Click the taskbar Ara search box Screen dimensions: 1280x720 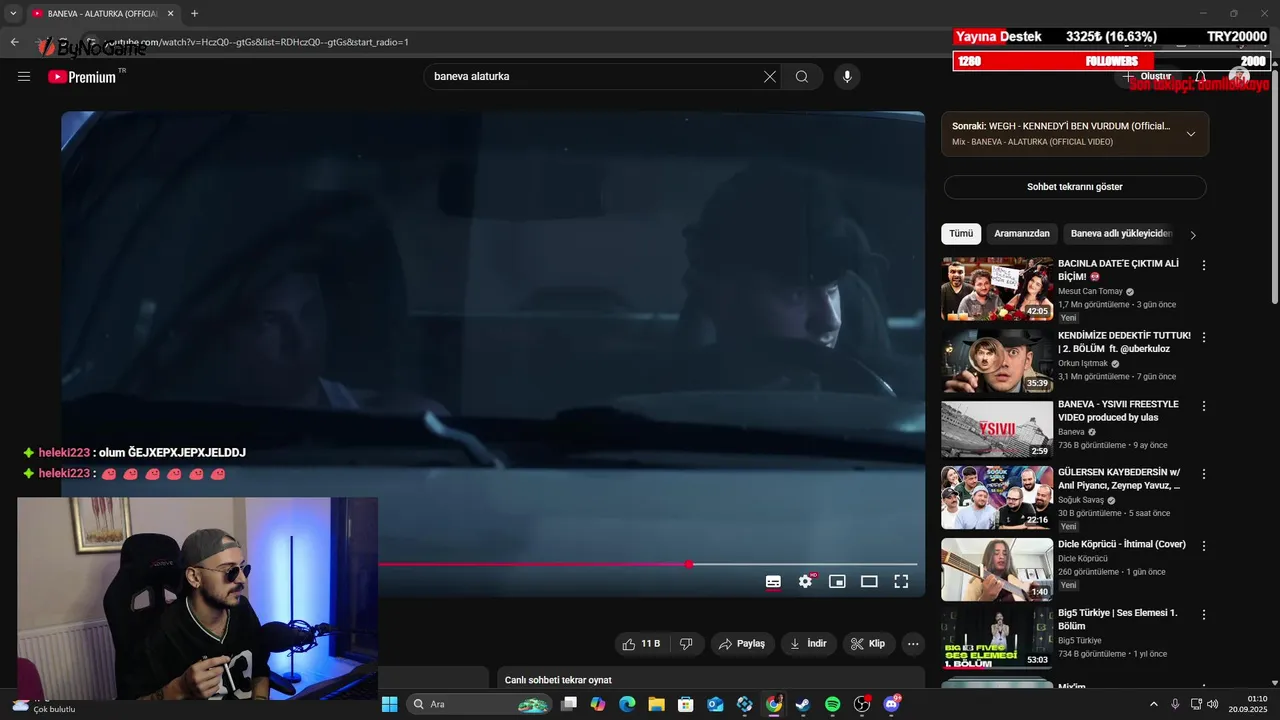tap(480, 704)
